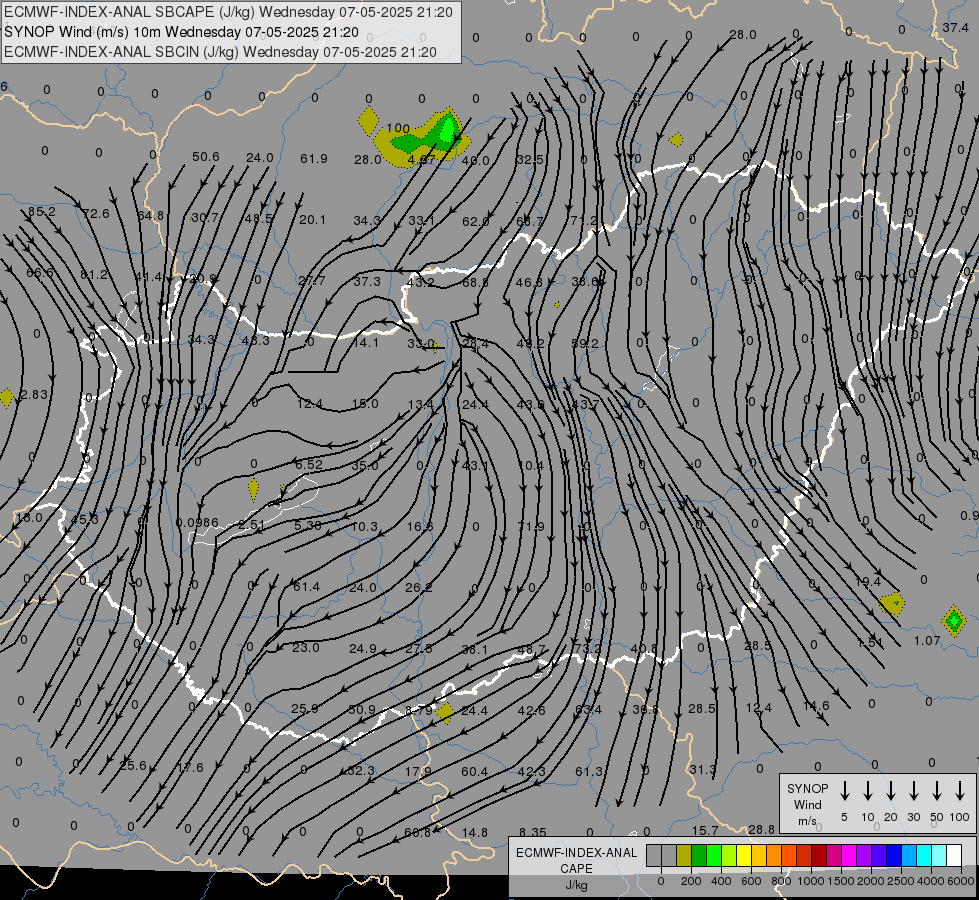Screen dimensions: 979x900
Task: Click the 1.07 value on the map
Action: 927,641
